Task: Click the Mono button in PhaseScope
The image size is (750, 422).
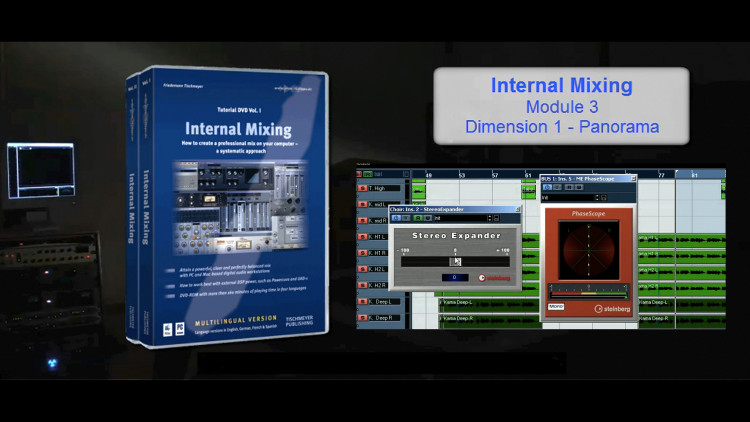Action: (556, 307)
